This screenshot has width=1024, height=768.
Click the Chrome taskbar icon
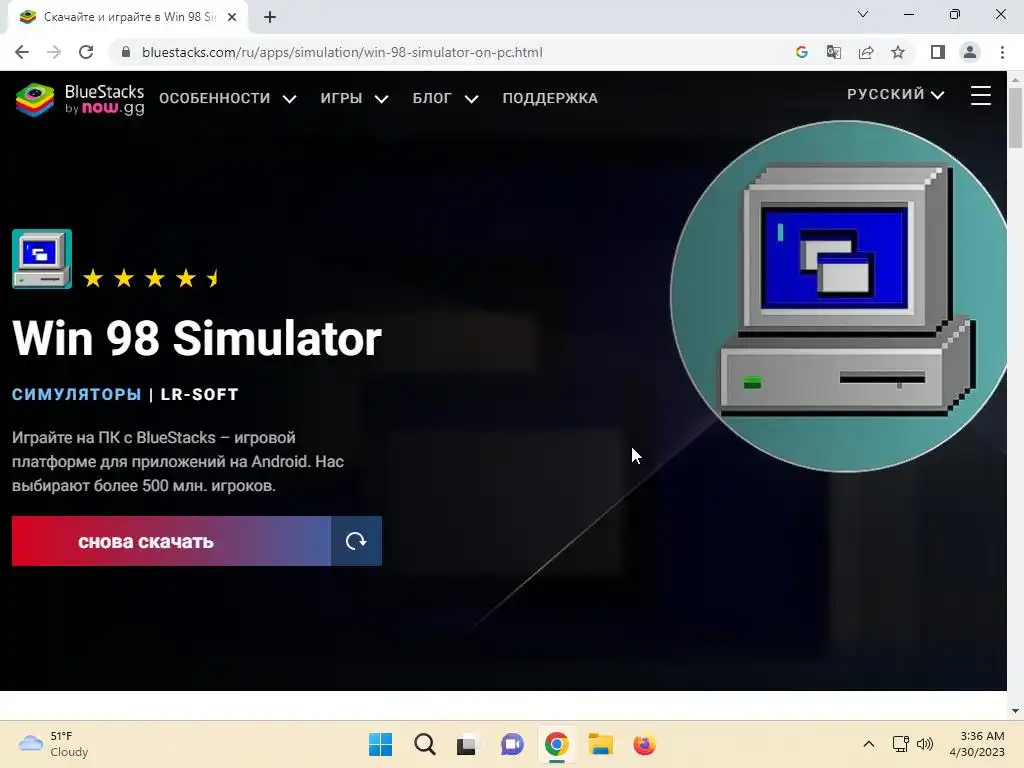click(556, 744)
